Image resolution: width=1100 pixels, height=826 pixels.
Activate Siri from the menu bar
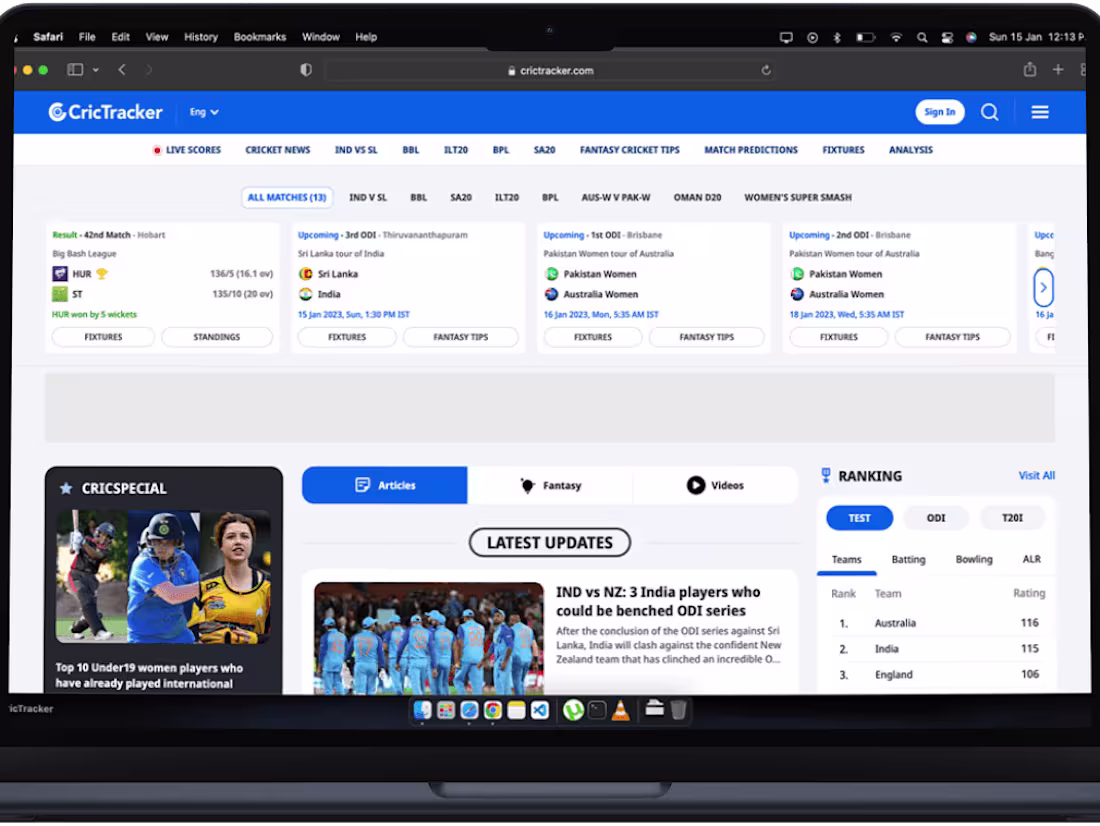[971, 37]
